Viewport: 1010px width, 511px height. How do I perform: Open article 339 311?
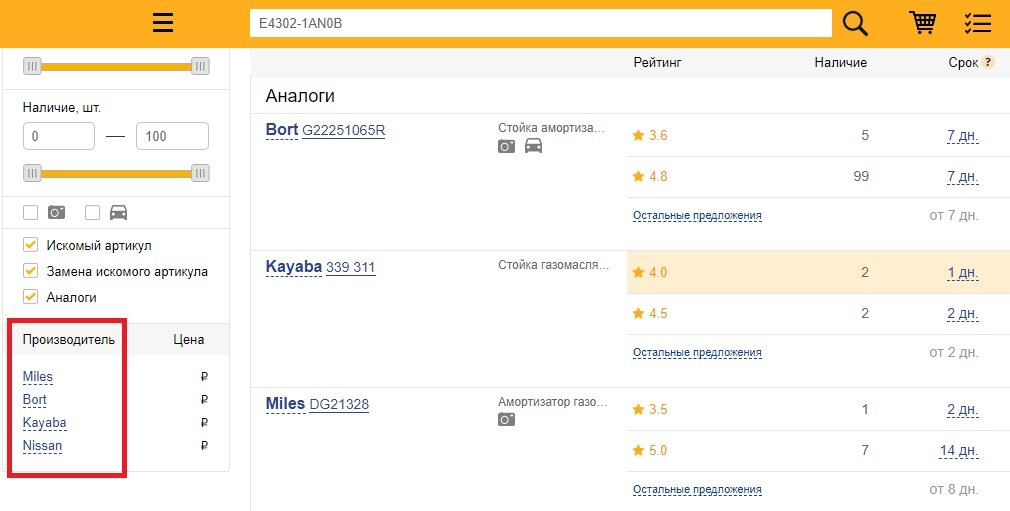coord(350,267)
